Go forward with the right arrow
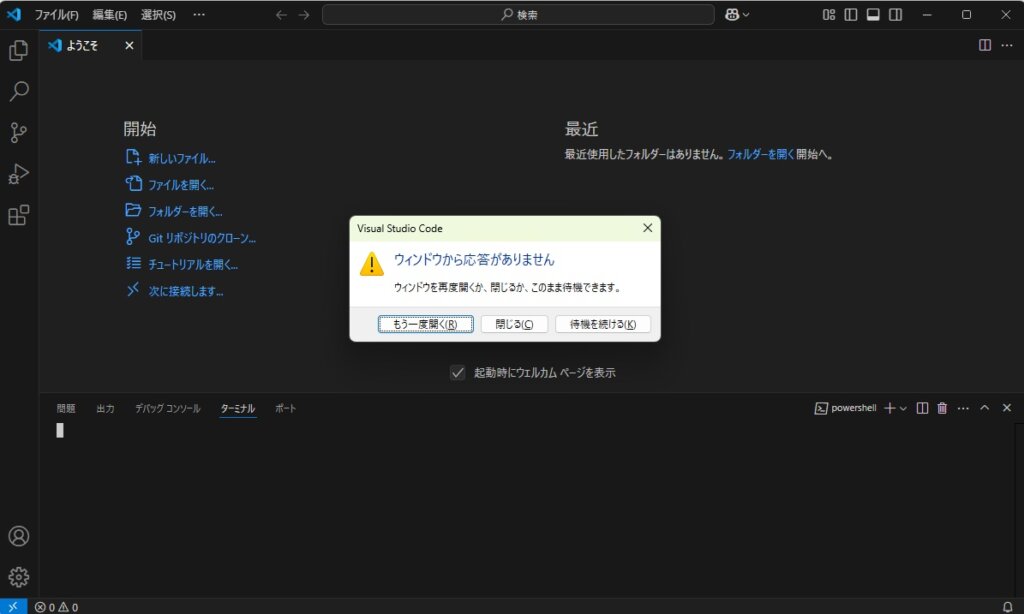 (x=304, y=14)
